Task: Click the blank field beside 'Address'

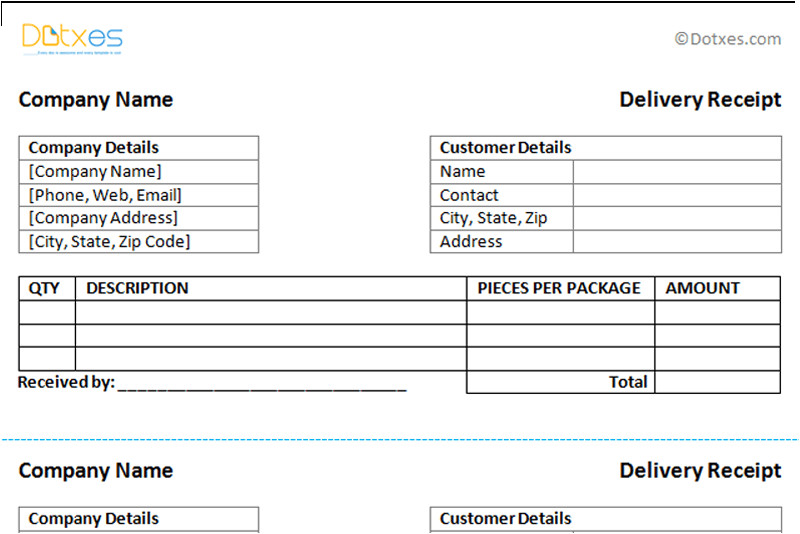Action: (677, 242)
